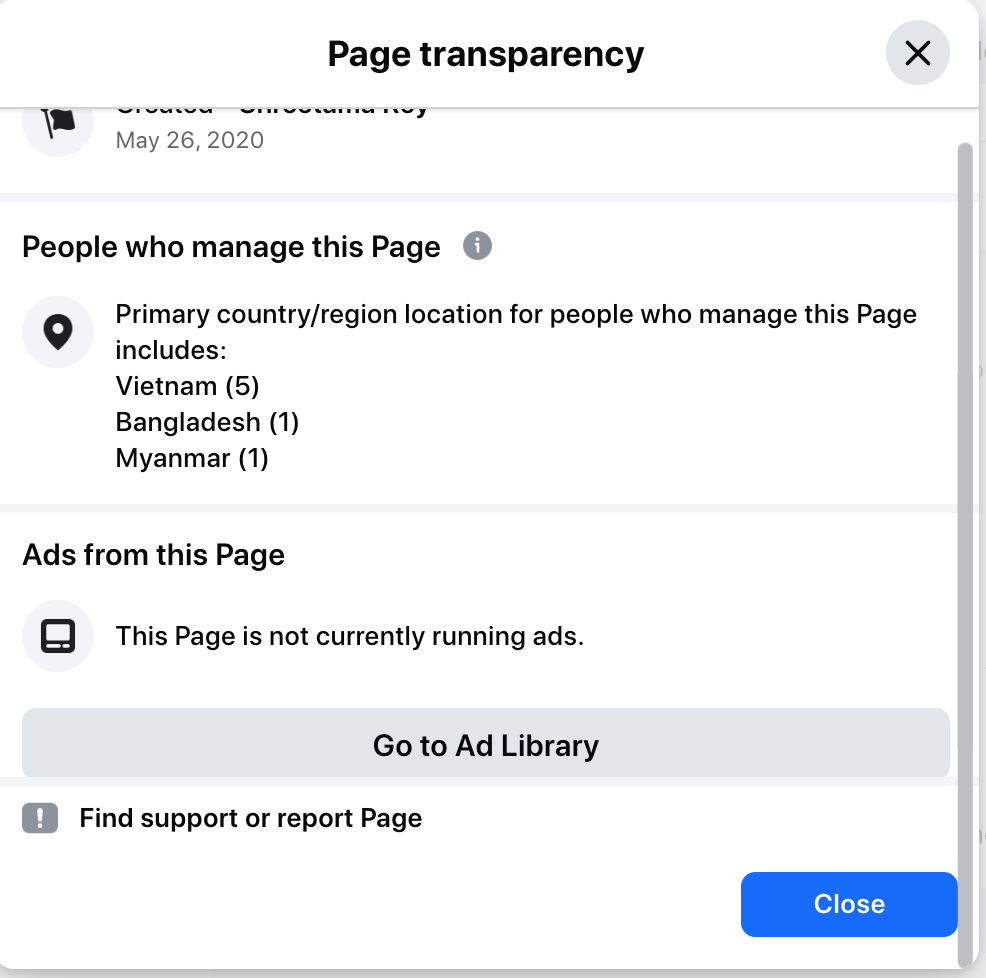Click the ads screen icon
This screenshot has width=986, height=978.
[58, 635]
